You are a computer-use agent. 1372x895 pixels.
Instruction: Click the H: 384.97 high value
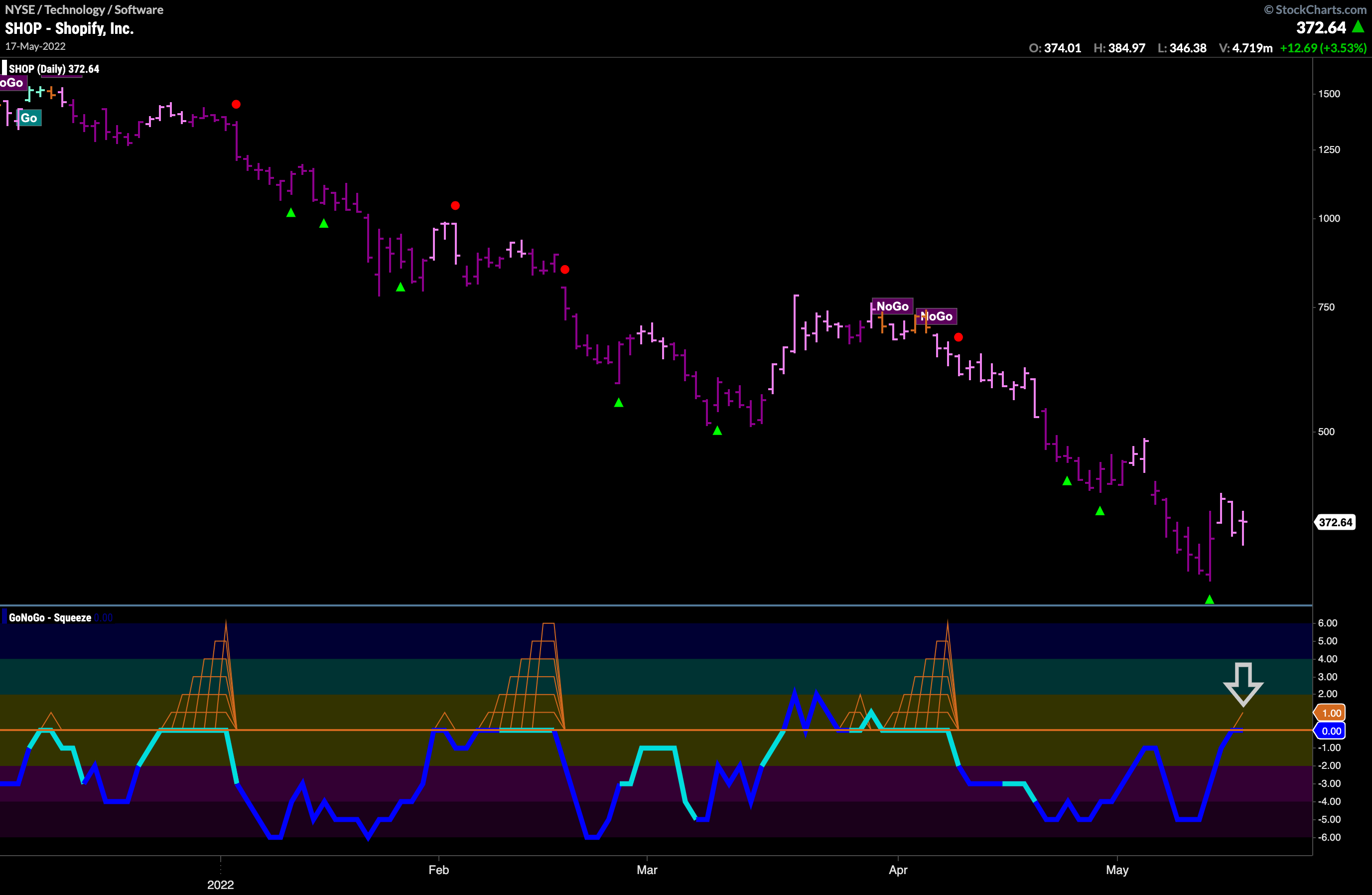pyautogui.click(x=1119, y=48)
